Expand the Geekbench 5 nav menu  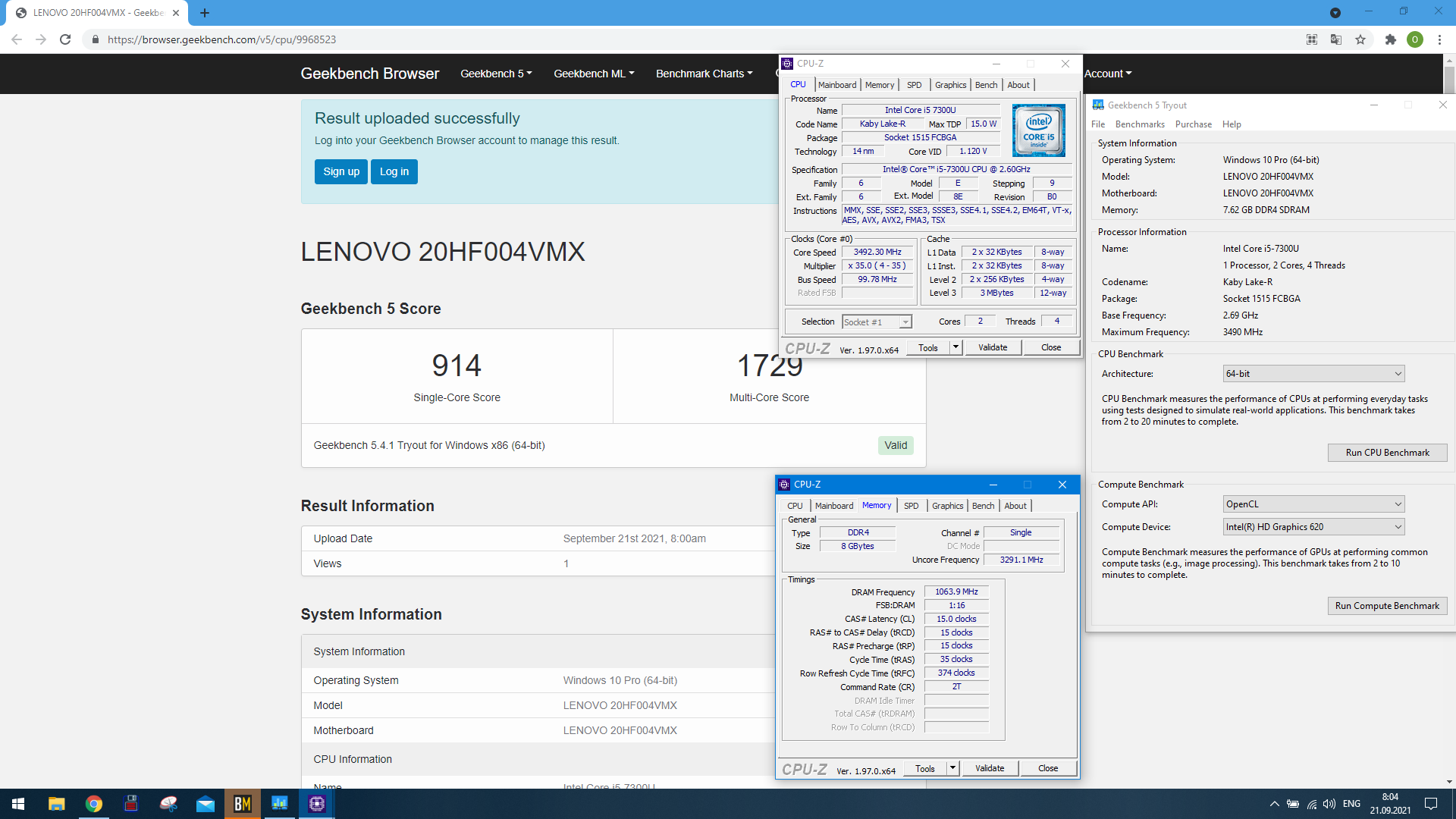point(496,74)
